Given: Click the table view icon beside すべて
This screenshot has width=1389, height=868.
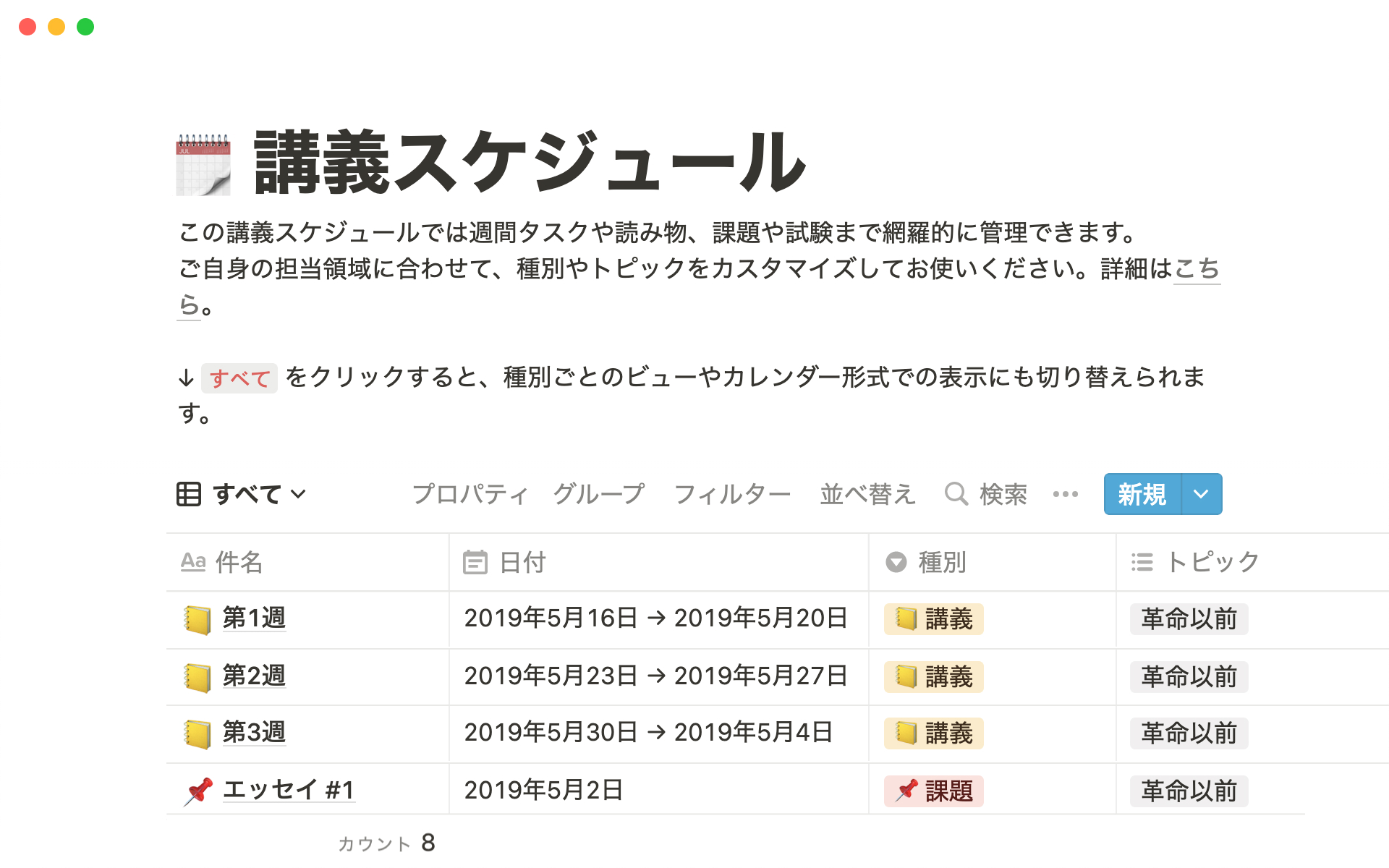Looking at the screenshot, I should tap(189, 495).
